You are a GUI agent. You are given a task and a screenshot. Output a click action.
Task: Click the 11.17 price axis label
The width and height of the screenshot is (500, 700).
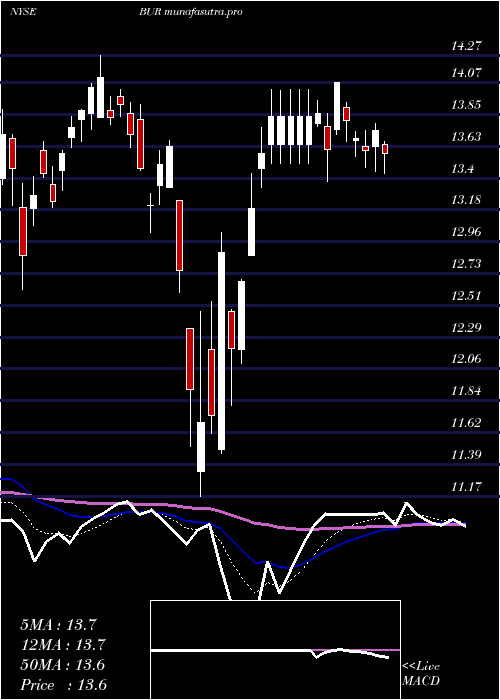(467, 486)
